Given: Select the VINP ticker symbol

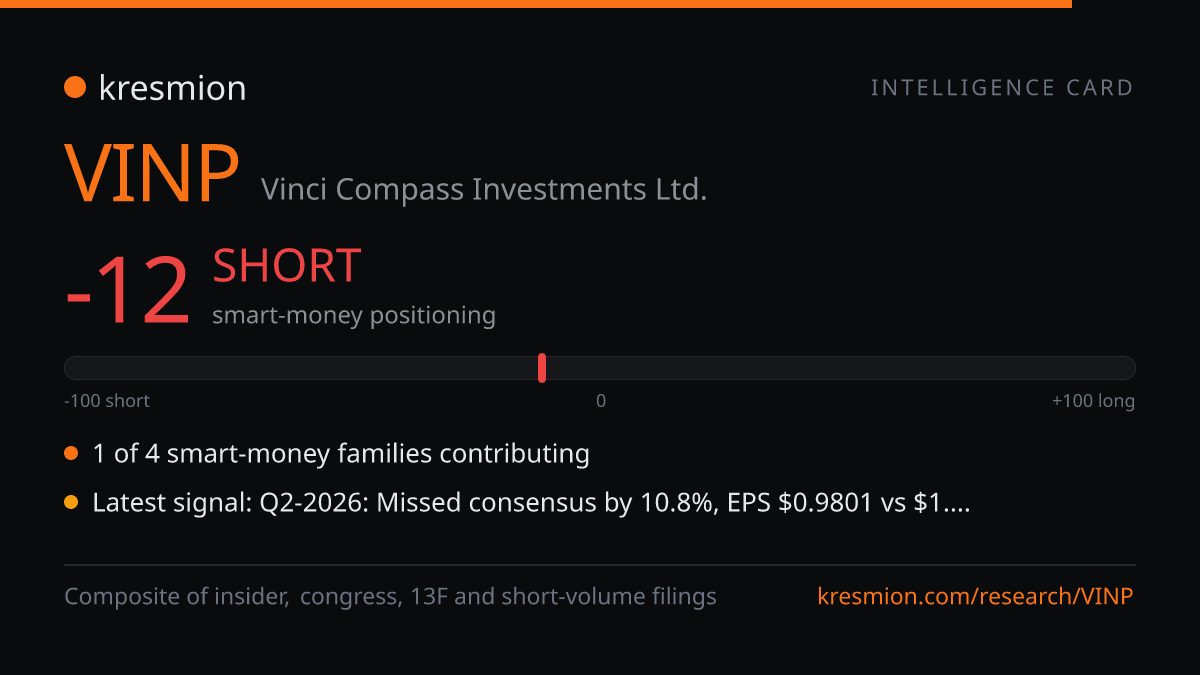Looking at the screenshot, I should click(x=152, y=174).
